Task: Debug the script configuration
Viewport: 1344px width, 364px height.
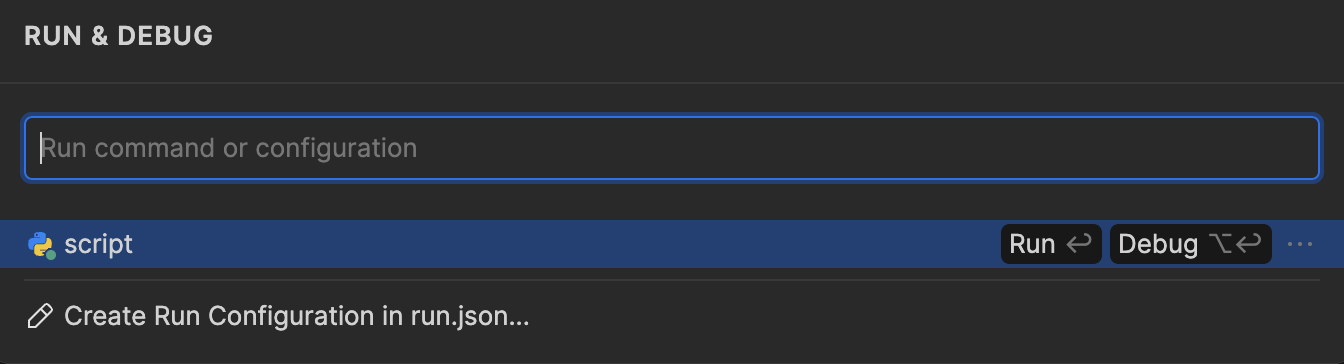Action: pos(1191,244)
